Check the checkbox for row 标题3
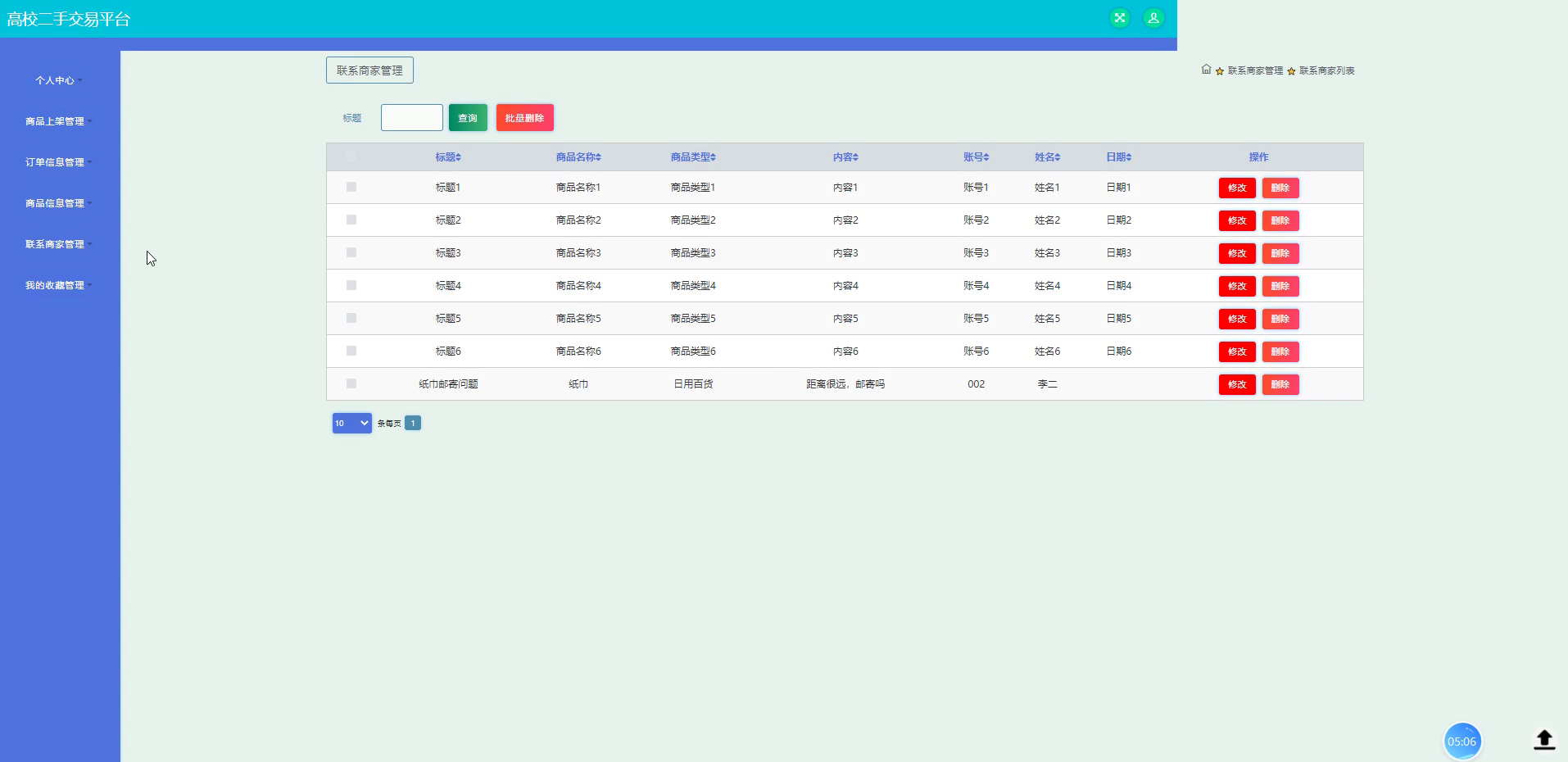The height and width of the screenshot is (762, 1568). pos(351,252)
